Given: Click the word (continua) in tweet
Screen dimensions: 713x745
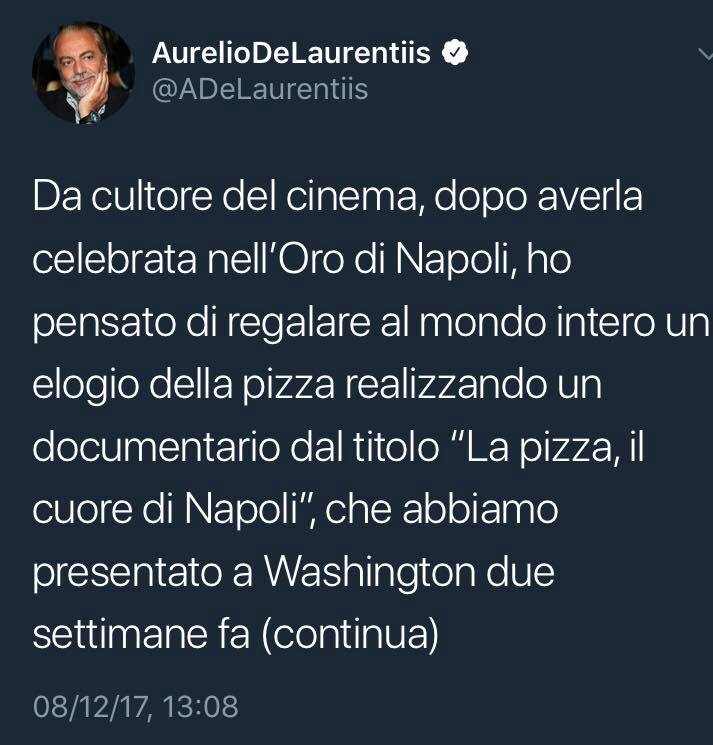Looking at the screenshot, I should pyautogui.click(x=350, y=634).
